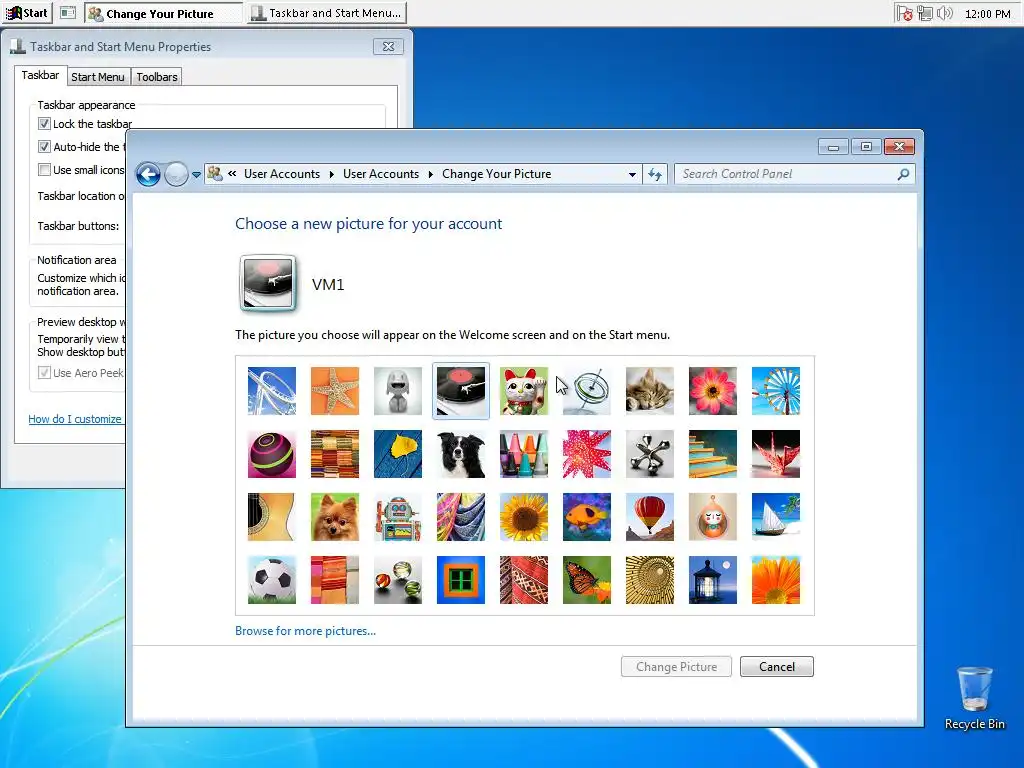Select the lighthouse lantern picture
This screenshot has height=768, width=1024.
712,580
